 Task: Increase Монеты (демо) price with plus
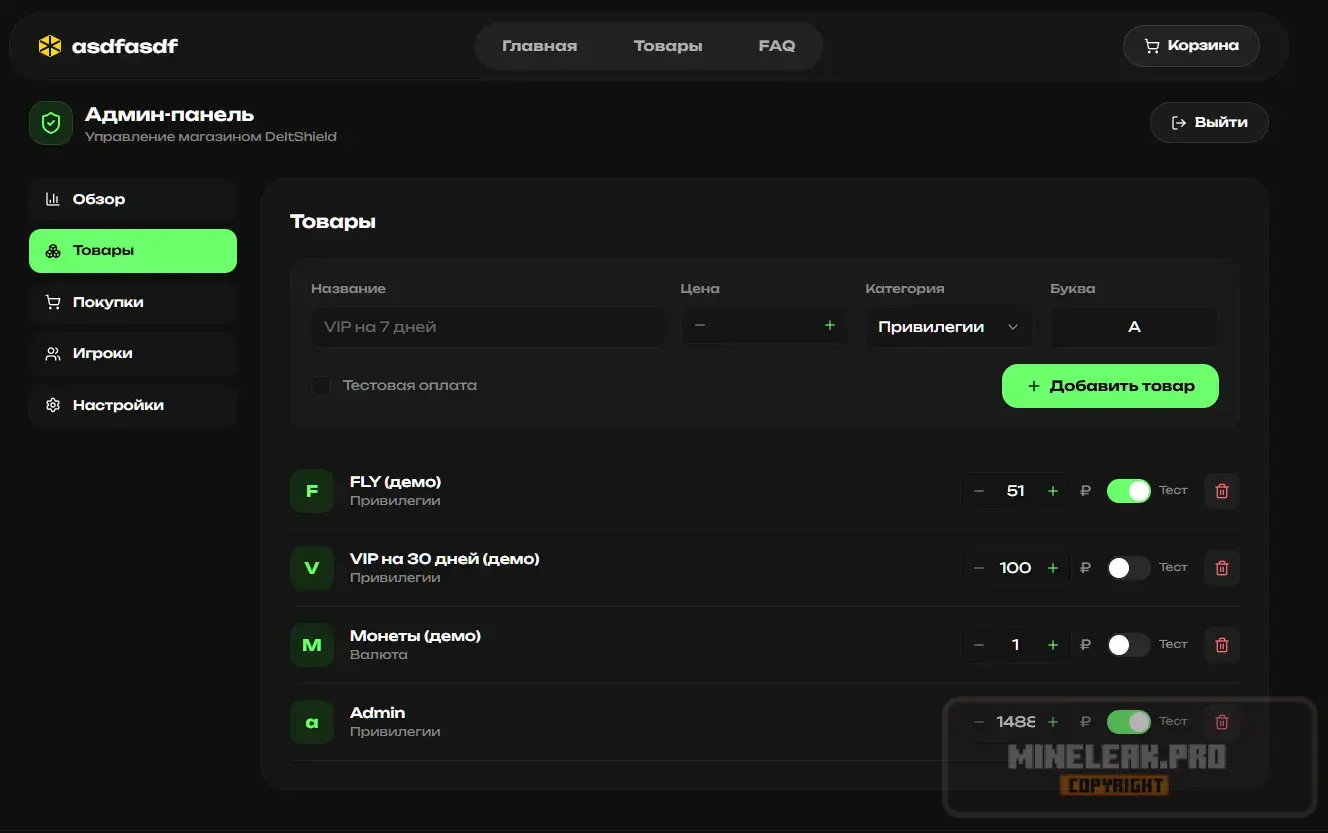[1052, 645]
